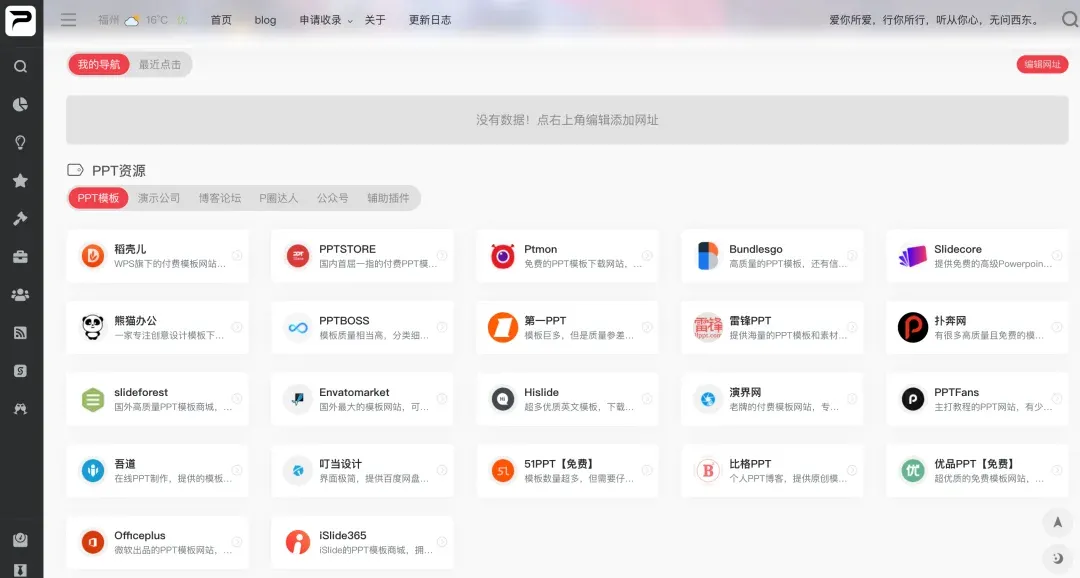1080x578 pixels.
Task: Click the Ptmon monster logo icon
Action: click(x=503, y=256)
